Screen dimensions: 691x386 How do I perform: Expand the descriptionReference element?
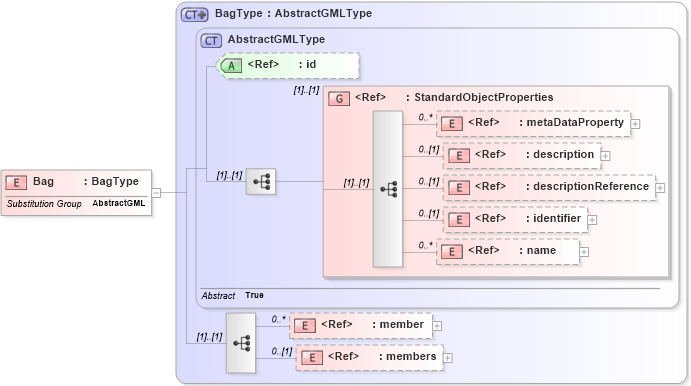click(660, 188)
